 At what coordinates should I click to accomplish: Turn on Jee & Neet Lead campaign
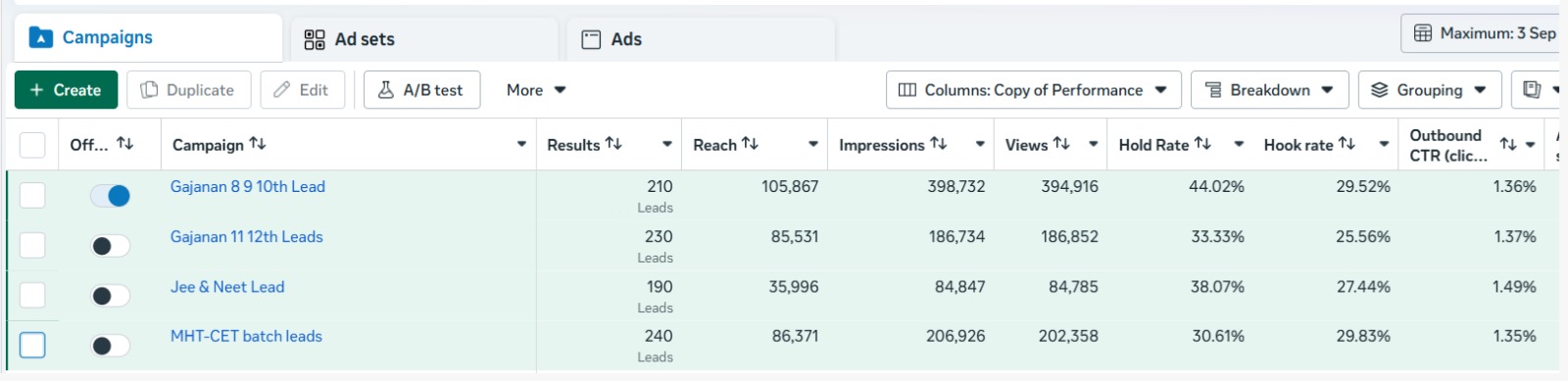tap(110, 296)
